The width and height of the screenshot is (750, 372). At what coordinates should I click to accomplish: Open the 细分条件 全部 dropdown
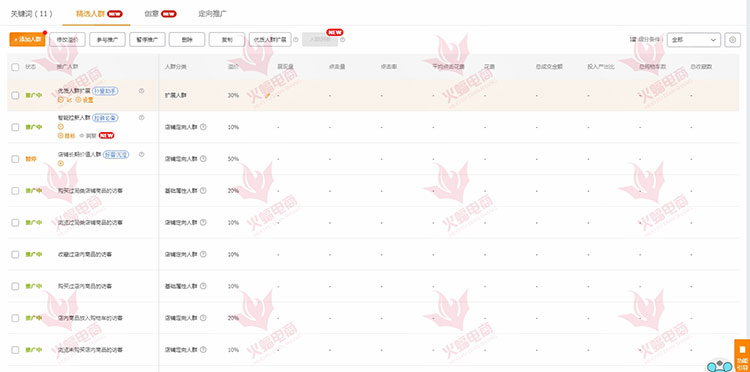(x=694, y=40)
